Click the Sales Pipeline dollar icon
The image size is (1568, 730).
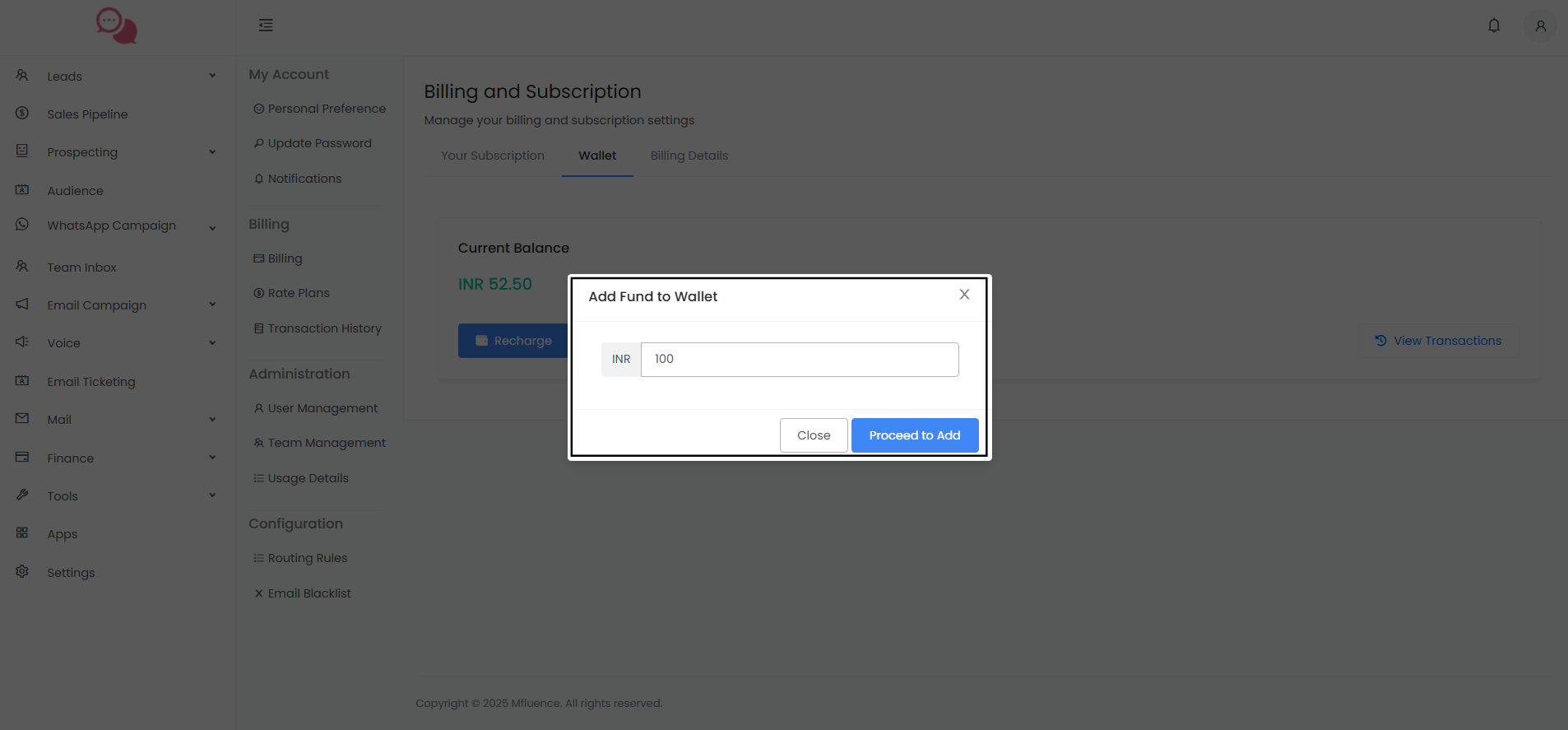(x=22, y=113)
